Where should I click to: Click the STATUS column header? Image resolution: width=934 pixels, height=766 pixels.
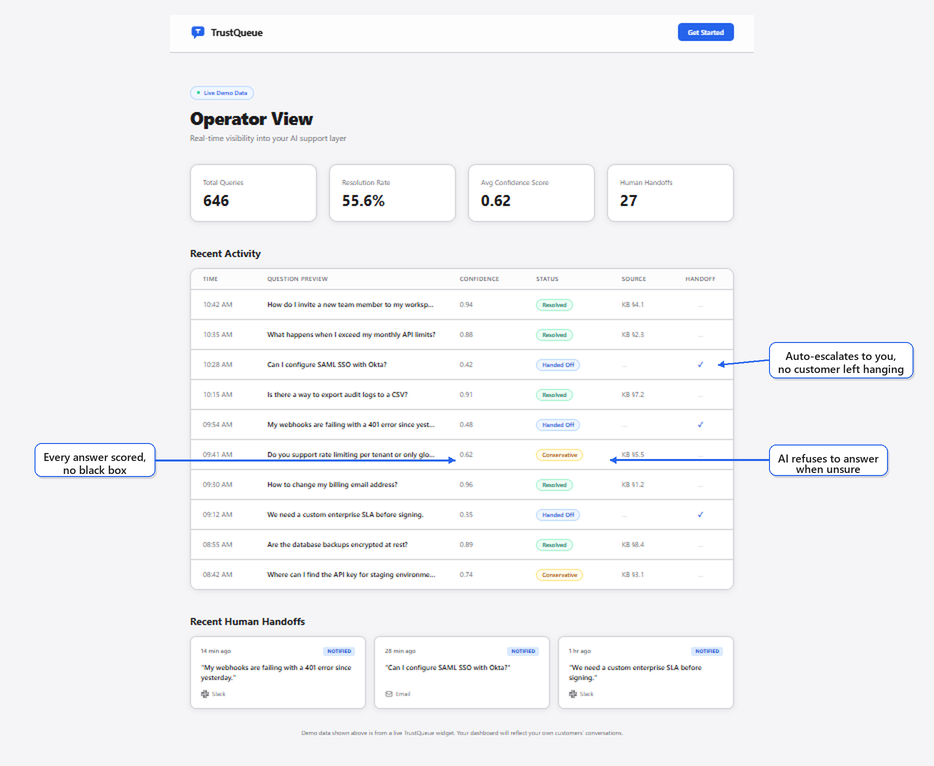coord(547,279)
